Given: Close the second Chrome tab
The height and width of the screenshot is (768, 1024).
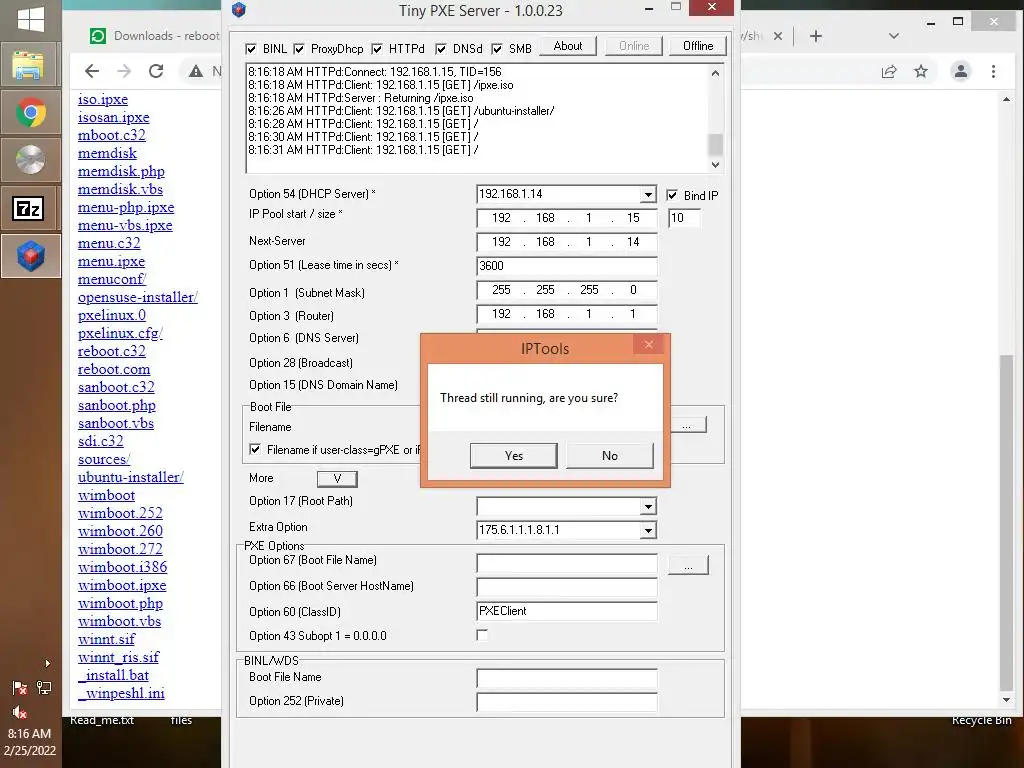Looking at the screenshot, I should (x=778, y=36).
